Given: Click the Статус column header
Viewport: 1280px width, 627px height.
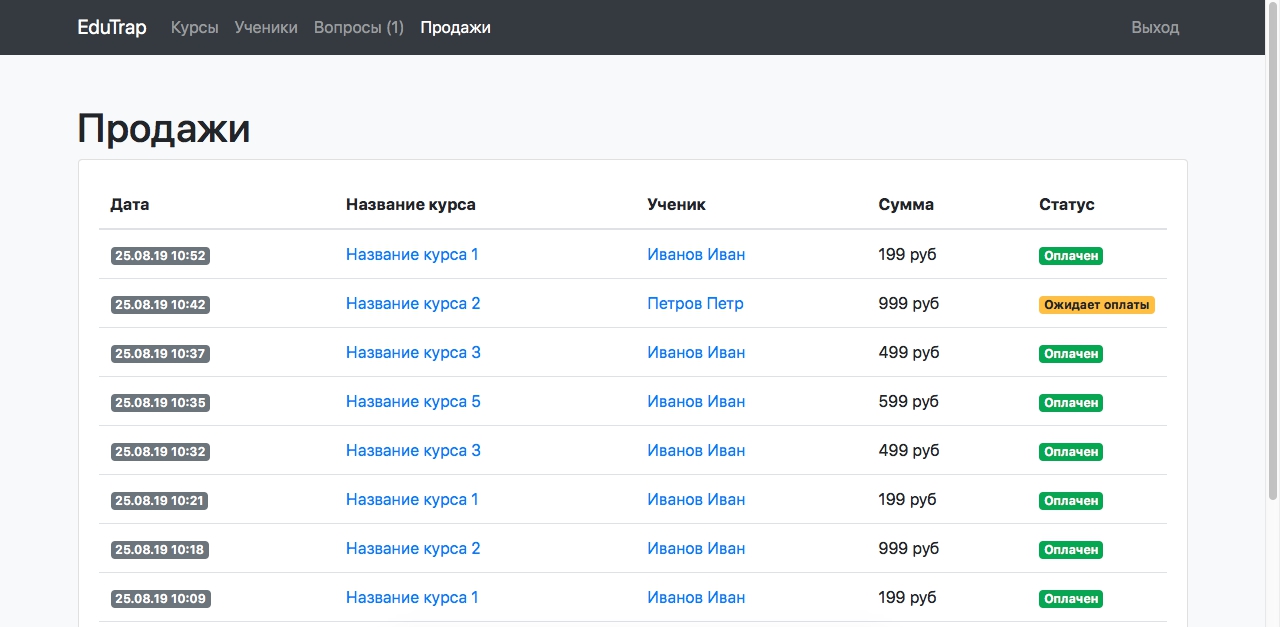Looking at the screenshot, I should (1066, 204).
